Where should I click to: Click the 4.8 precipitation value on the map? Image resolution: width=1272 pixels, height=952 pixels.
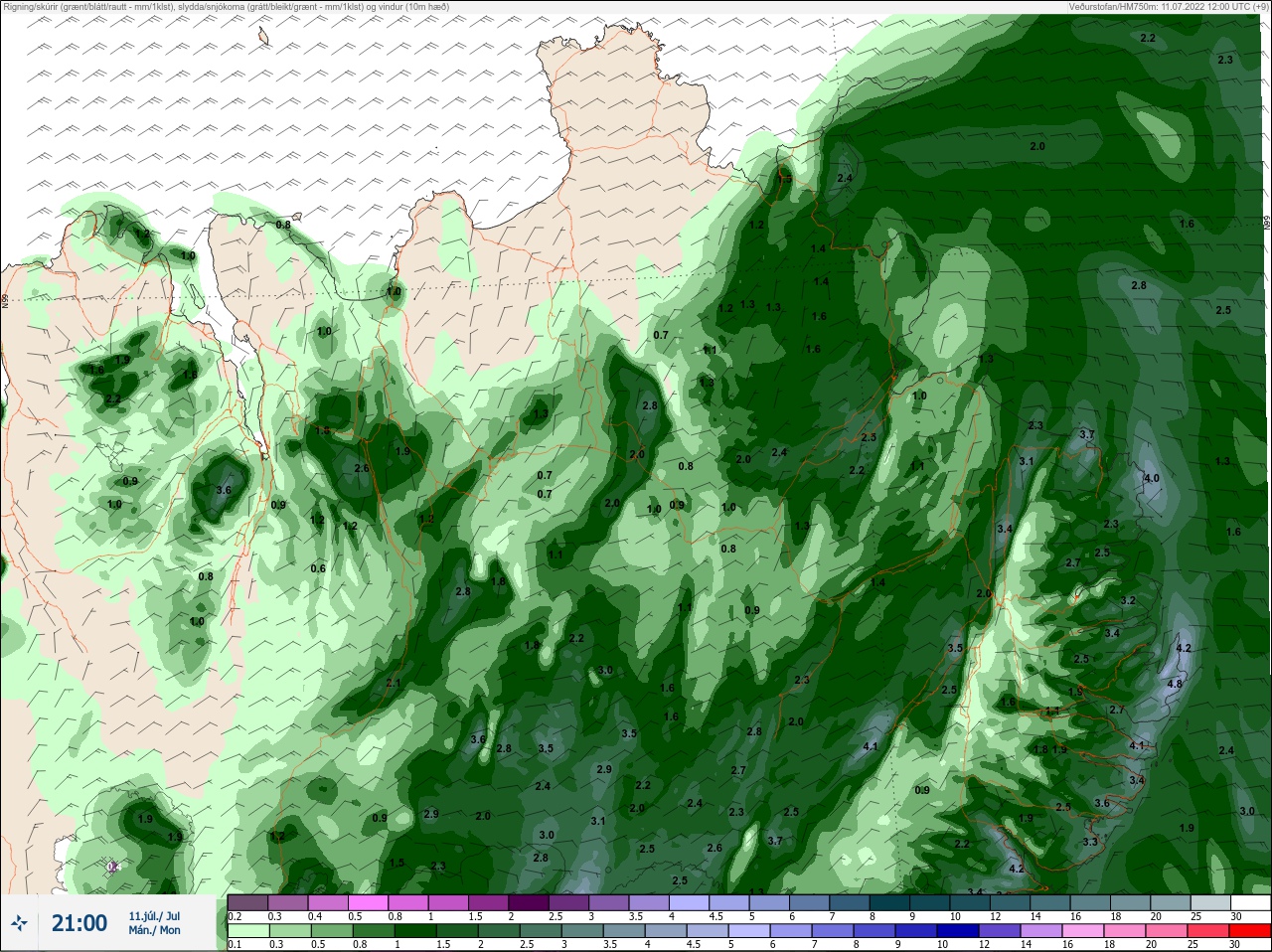pos(1175,684)
